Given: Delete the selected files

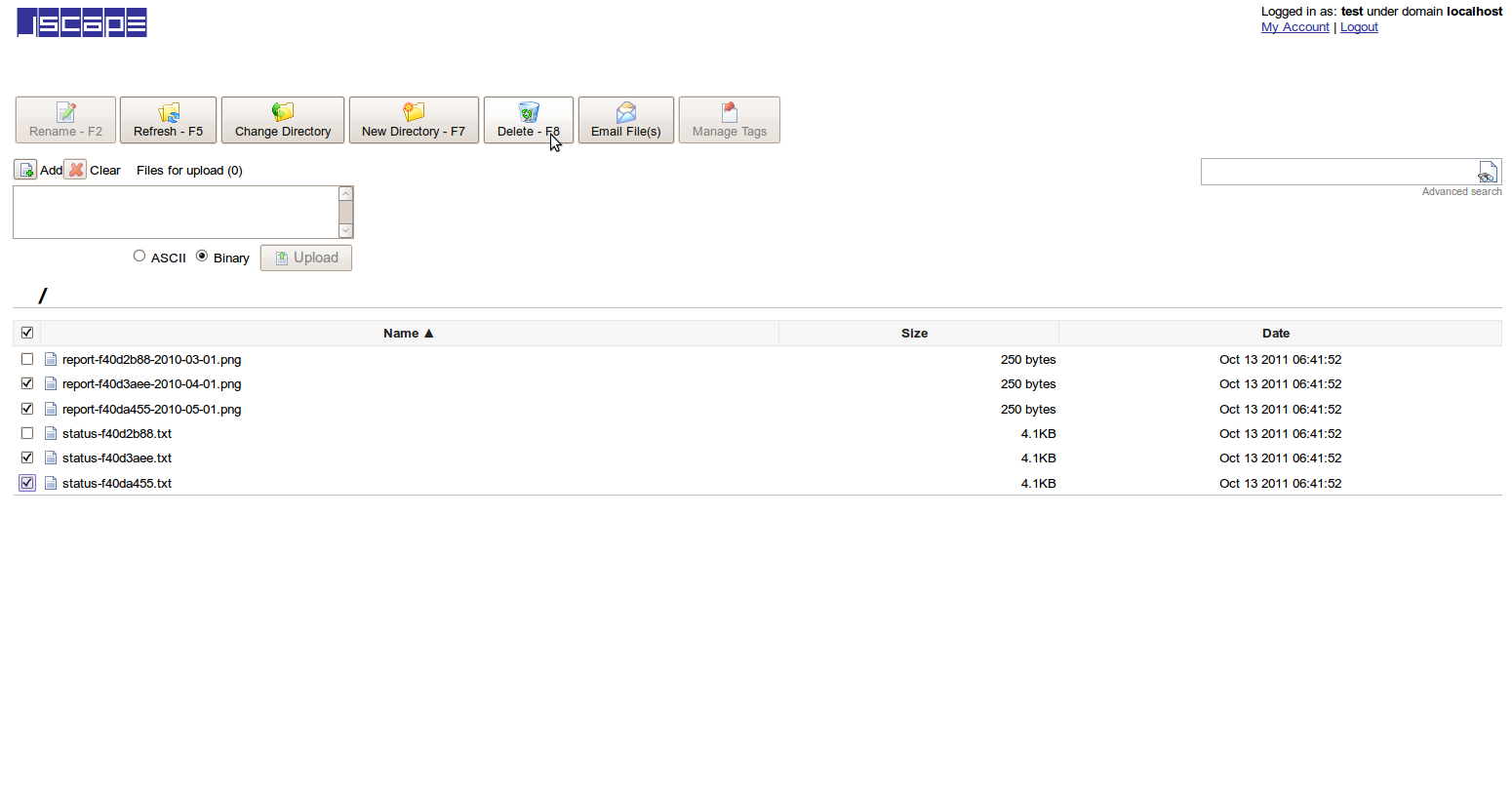Looking at the screenshot, I should pyautogui.click(x=528, y=119).
